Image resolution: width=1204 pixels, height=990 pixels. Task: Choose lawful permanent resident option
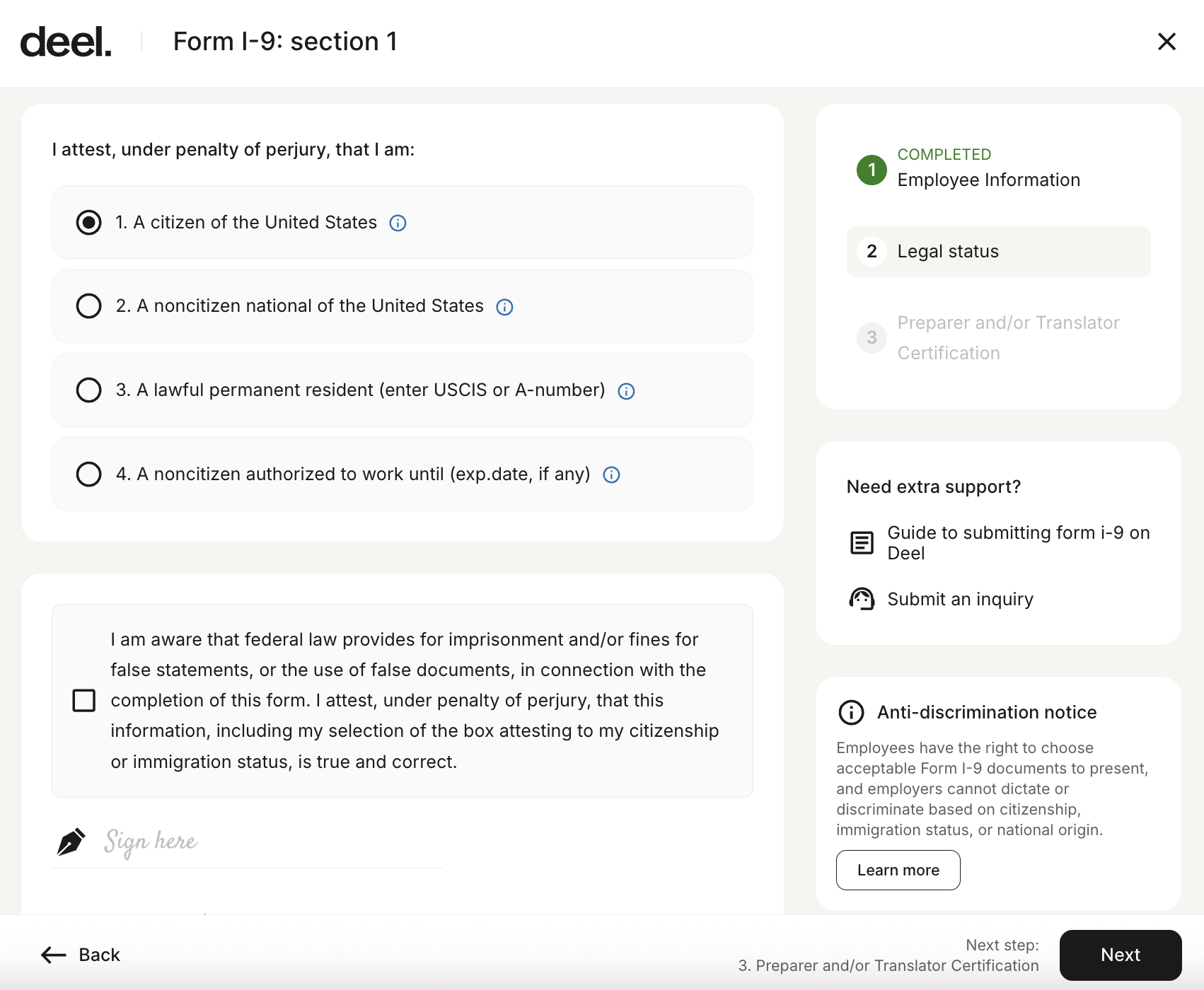pyautogui.click(x=89, y=390)
